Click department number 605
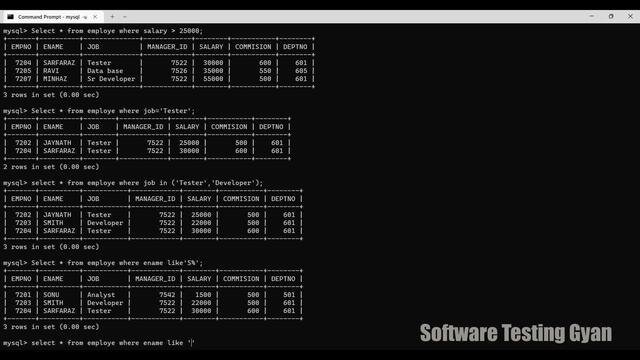Viewport: 640px width, 360px height. point(301,71)
